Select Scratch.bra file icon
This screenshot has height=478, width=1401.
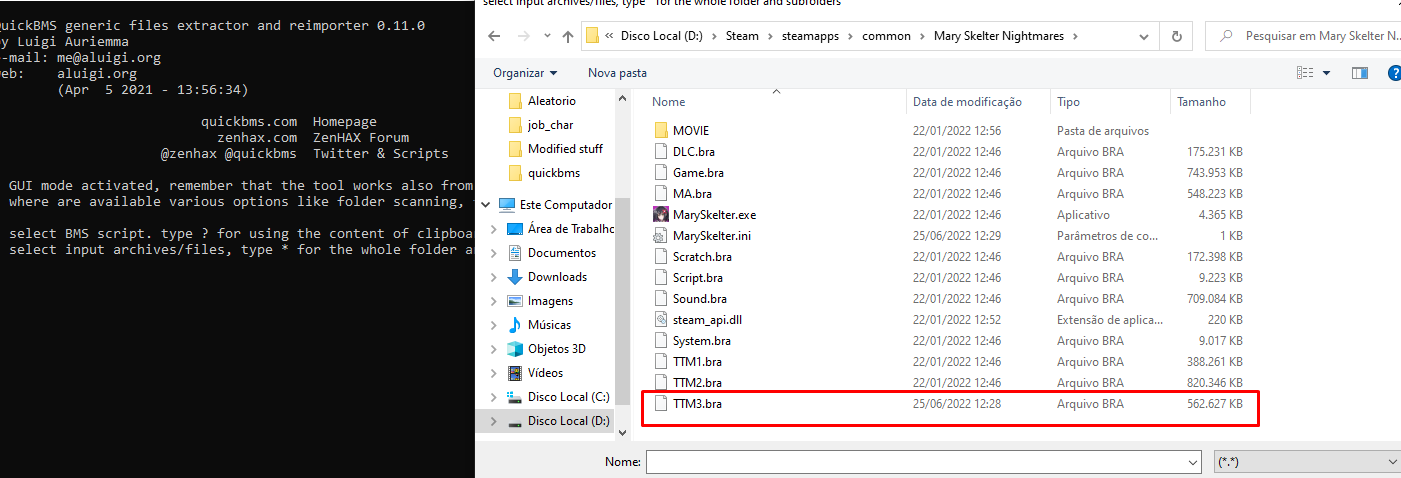660,257
